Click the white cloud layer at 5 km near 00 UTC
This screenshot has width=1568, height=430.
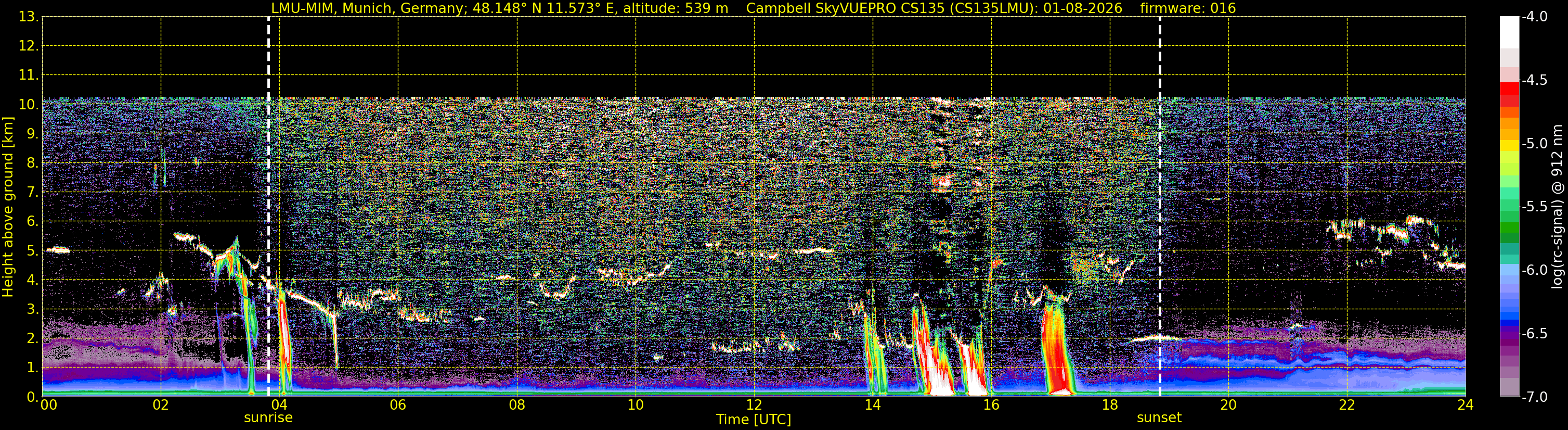58,250
